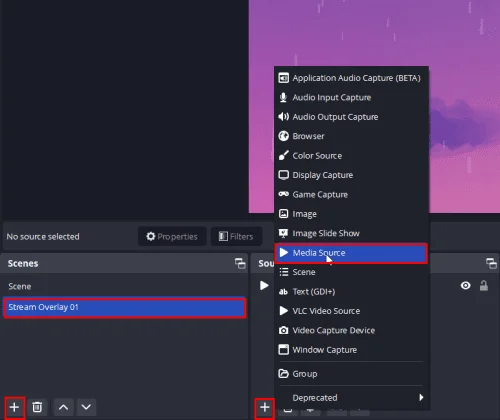Add a Browser source
The image size is (500, 420).
coord(351,136)
